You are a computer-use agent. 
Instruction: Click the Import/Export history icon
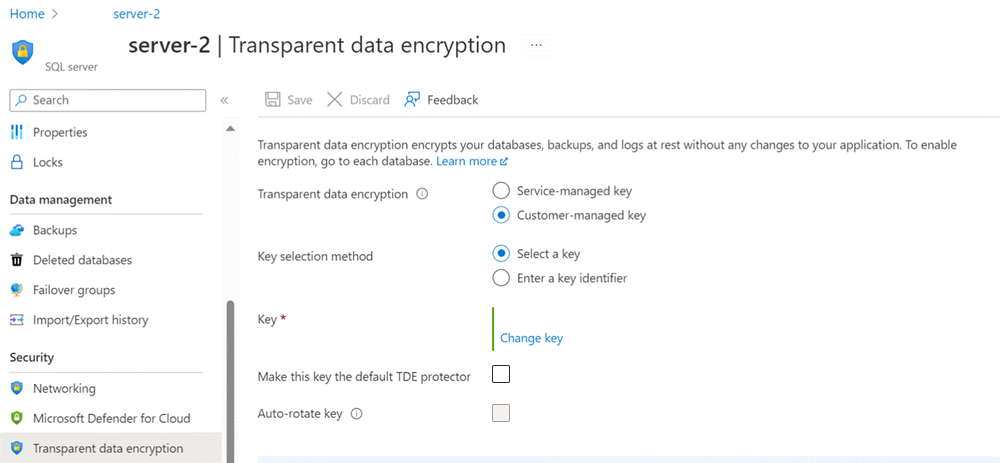[x=16, y=320]
